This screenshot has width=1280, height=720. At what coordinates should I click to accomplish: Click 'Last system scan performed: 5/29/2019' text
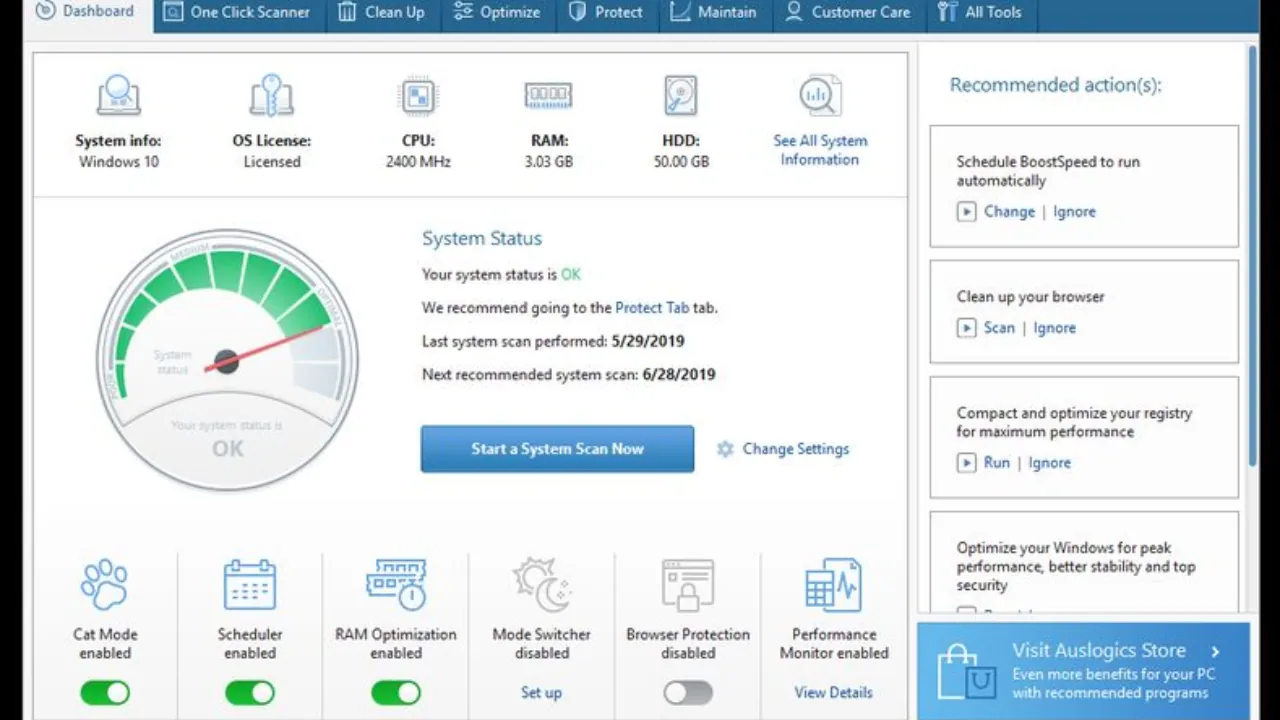click(x=553, y=341)
